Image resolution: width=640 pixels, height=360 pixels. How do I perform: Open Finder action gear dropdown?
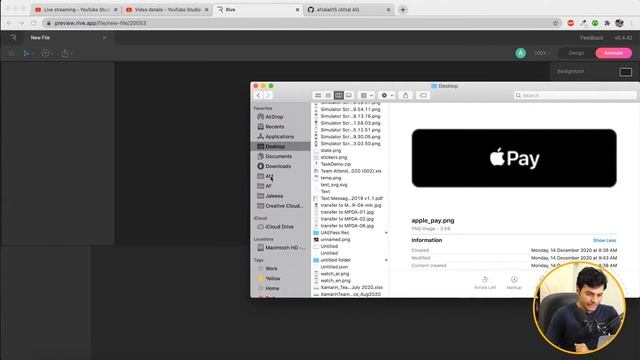387,96
